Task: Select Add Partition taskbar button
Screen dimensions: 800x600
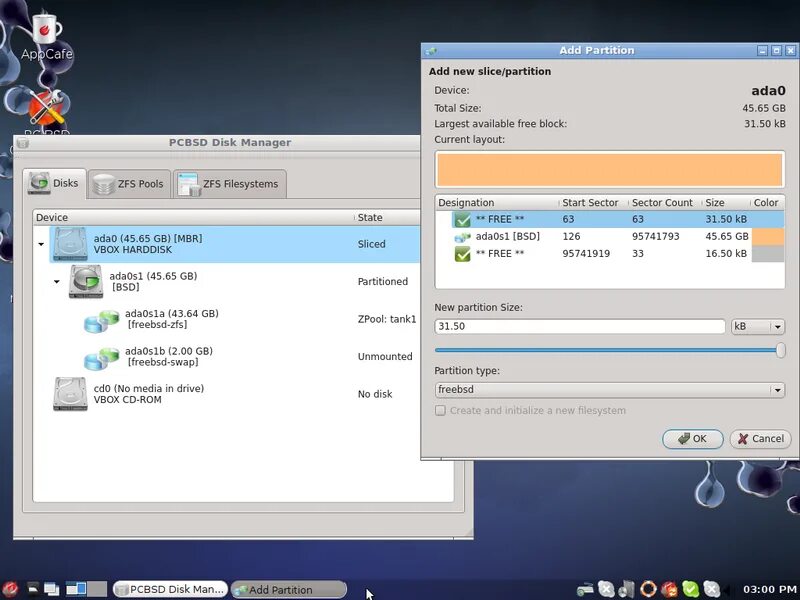Action: pyautogui.click(x=289, y=589)
